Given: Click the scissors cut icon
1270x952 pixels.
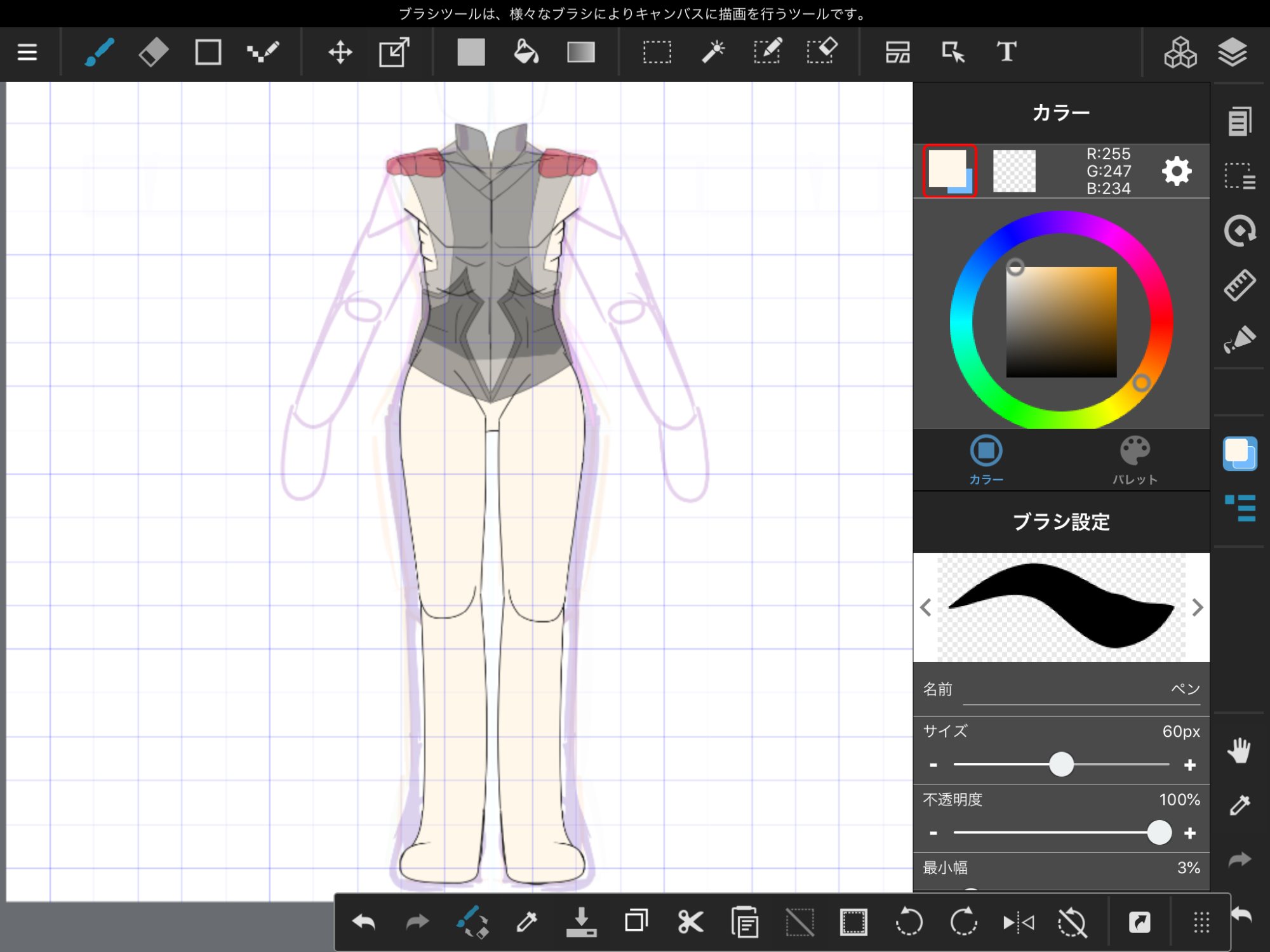Looking at the screenshot, I should tap(690, 922).
